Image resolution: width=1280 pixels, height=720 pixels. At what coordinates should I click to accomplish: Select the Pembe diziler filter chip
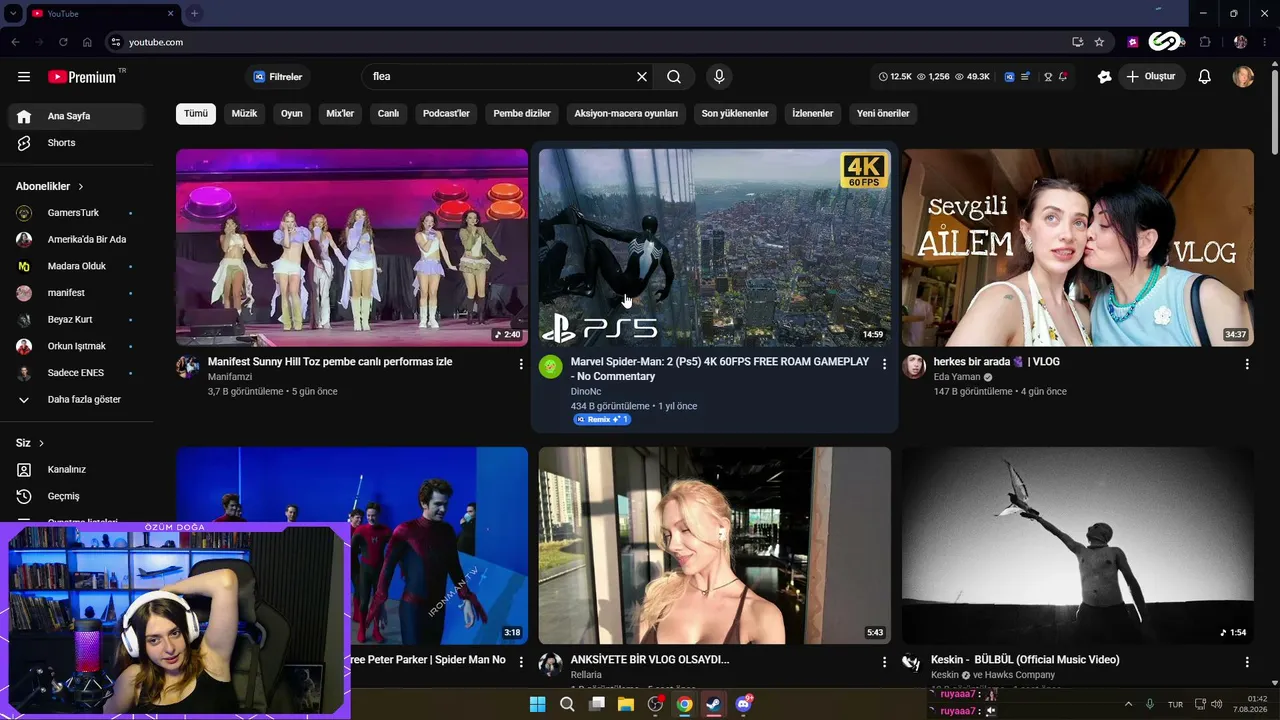[x=522, y=114]
